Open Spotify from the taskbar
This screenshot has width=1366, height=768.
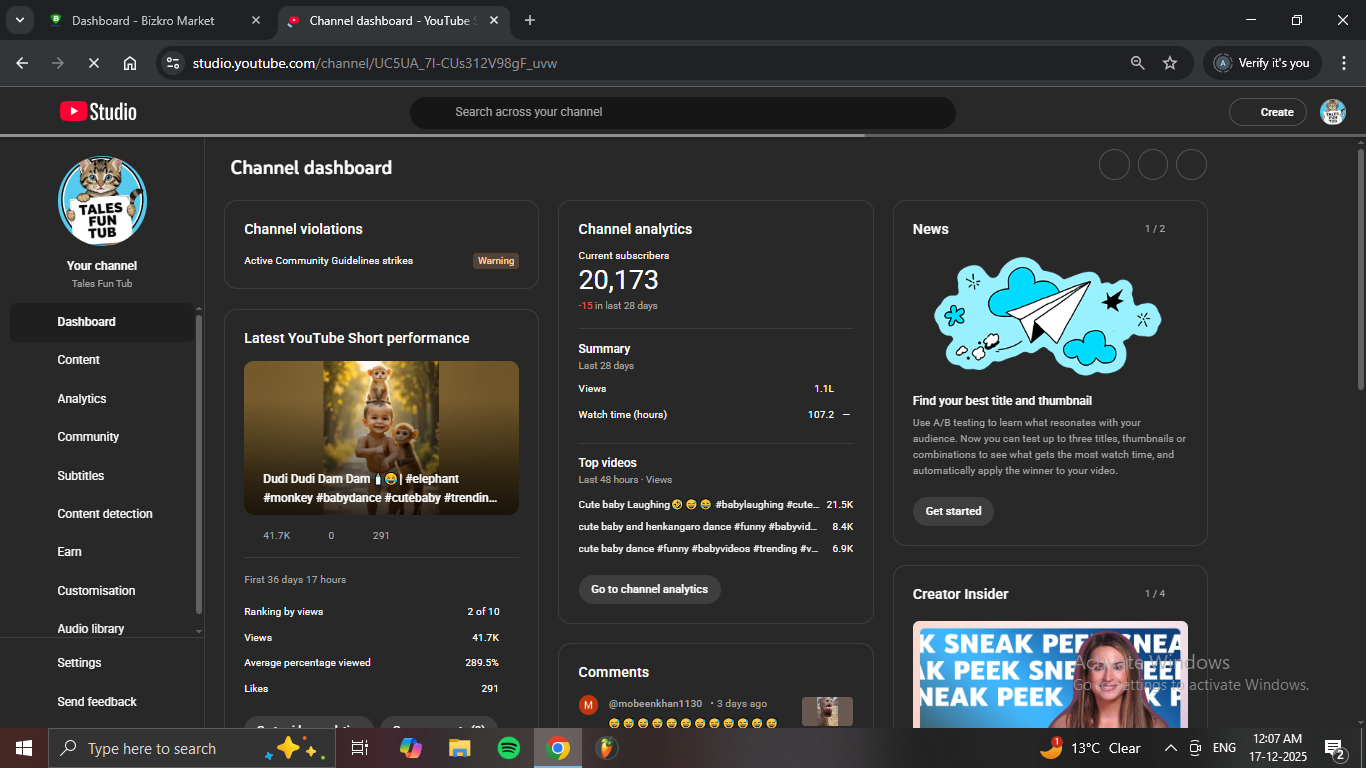pos(508,748)
